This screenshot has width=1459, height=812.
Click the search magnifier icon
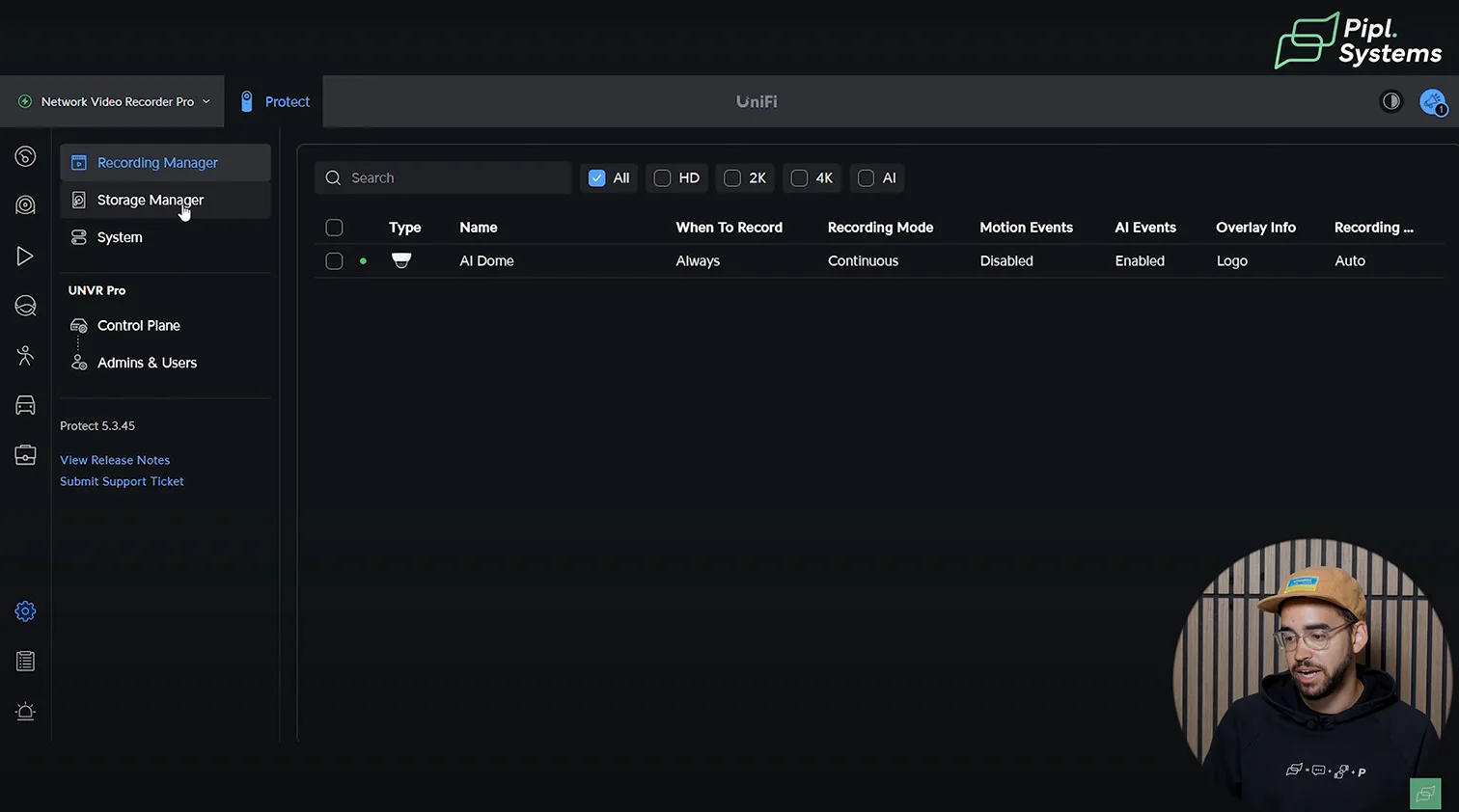(333, 177)
